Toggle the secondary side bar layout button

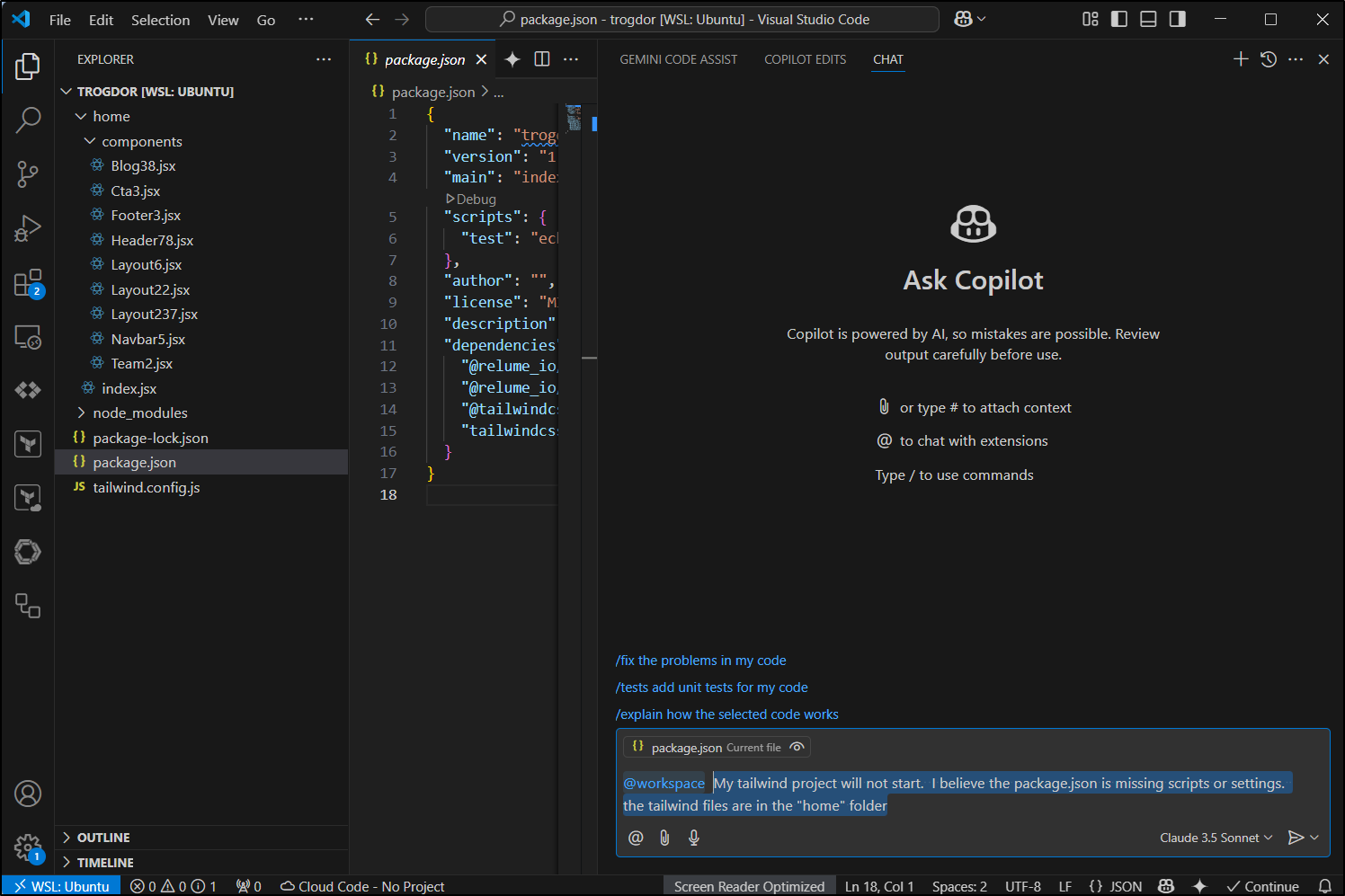coord(1177,19)
